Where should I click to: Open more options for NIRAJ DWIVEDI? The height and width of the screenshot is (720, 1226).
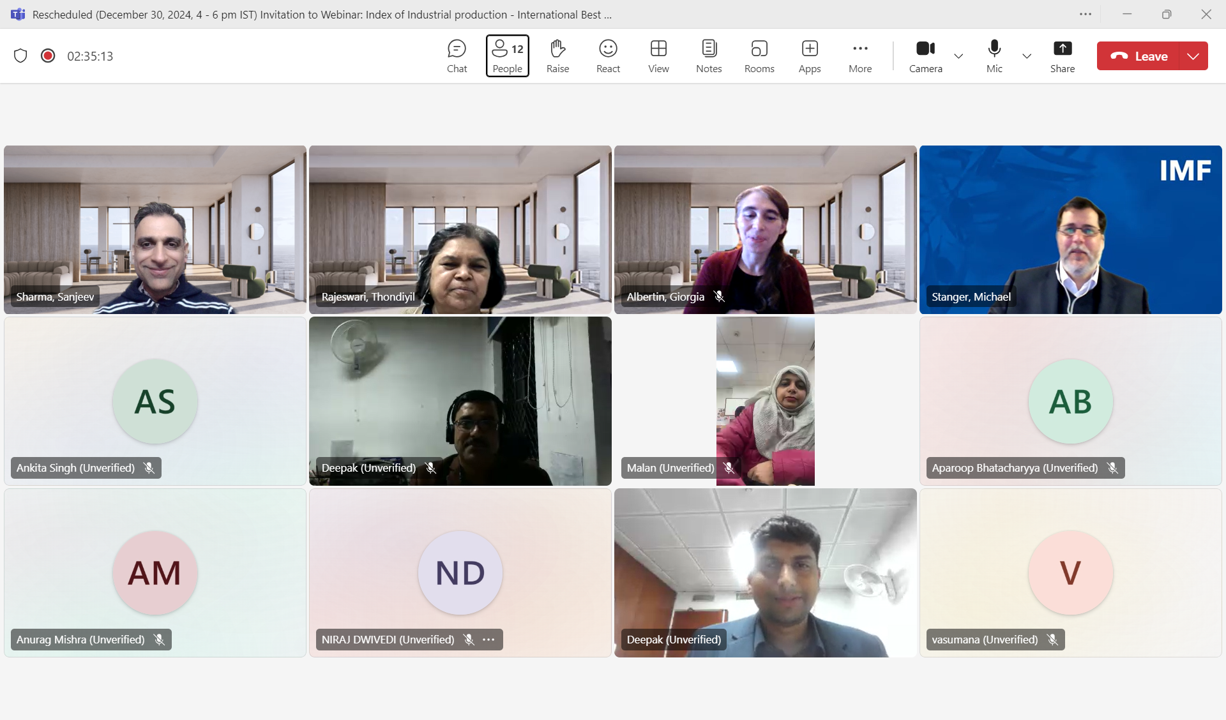(489, 640)
